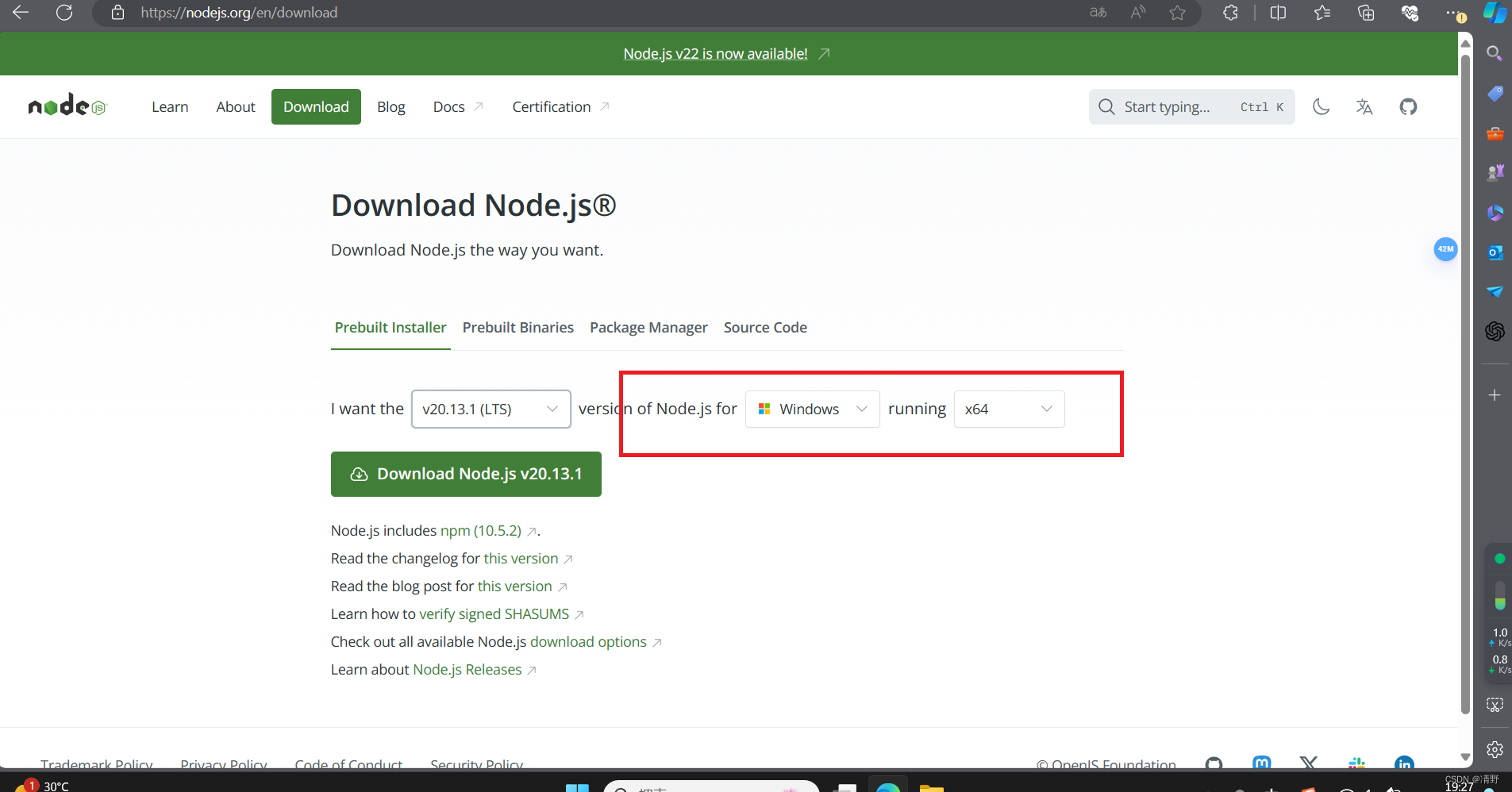Open Node.js v22 is now available banner link
Screen dimensions: 1512x792
point(715,54)
